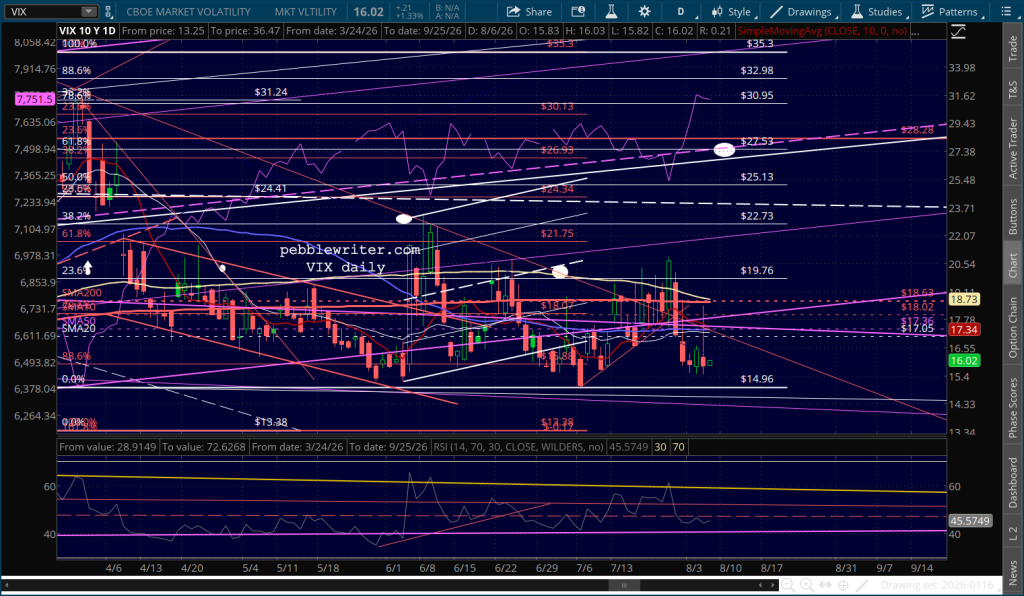Click the chart scale toggle icon
Image resolution: width=1024 pixels, height=596 pixels.
coord(958,31)
